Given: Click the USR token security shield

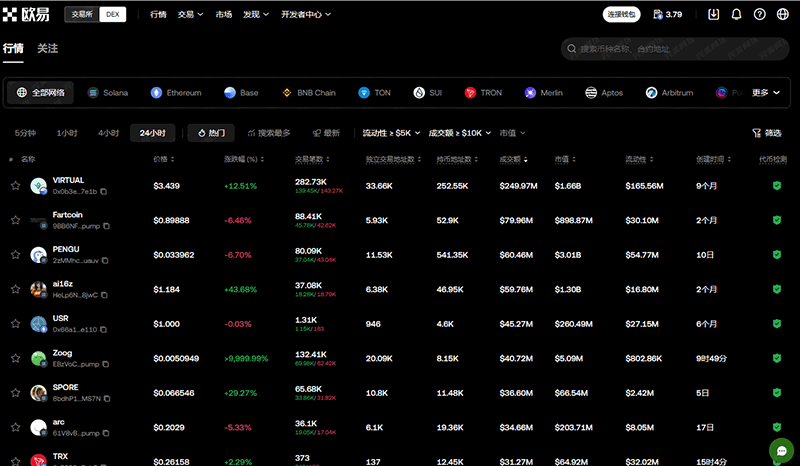Looking at the screenshot, I should click(x=777, y=324).
